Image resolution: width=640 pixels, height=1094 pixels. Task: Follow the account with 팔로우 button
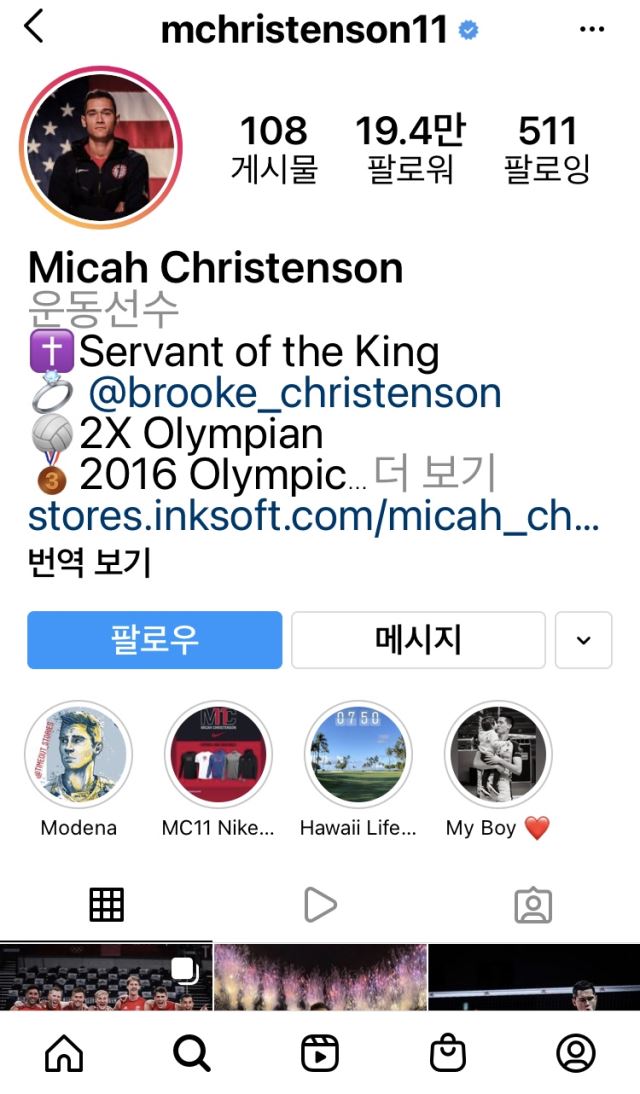155,640
